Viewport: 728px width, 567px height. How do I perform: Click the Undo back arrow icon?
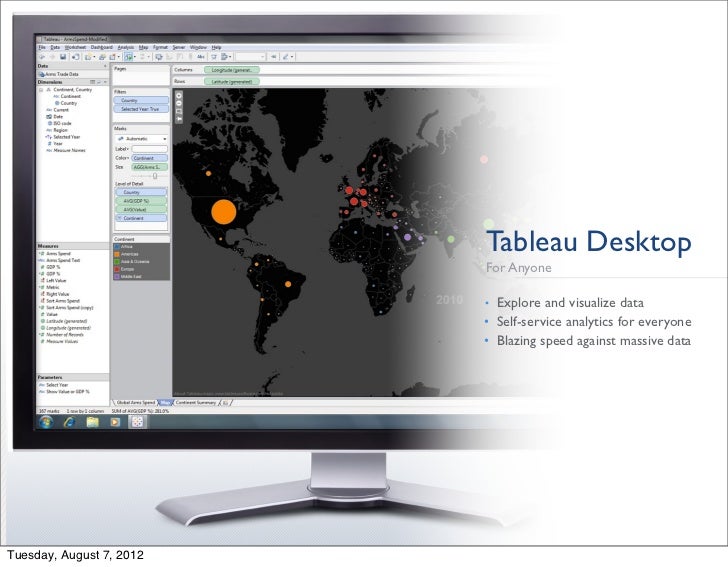42,57
